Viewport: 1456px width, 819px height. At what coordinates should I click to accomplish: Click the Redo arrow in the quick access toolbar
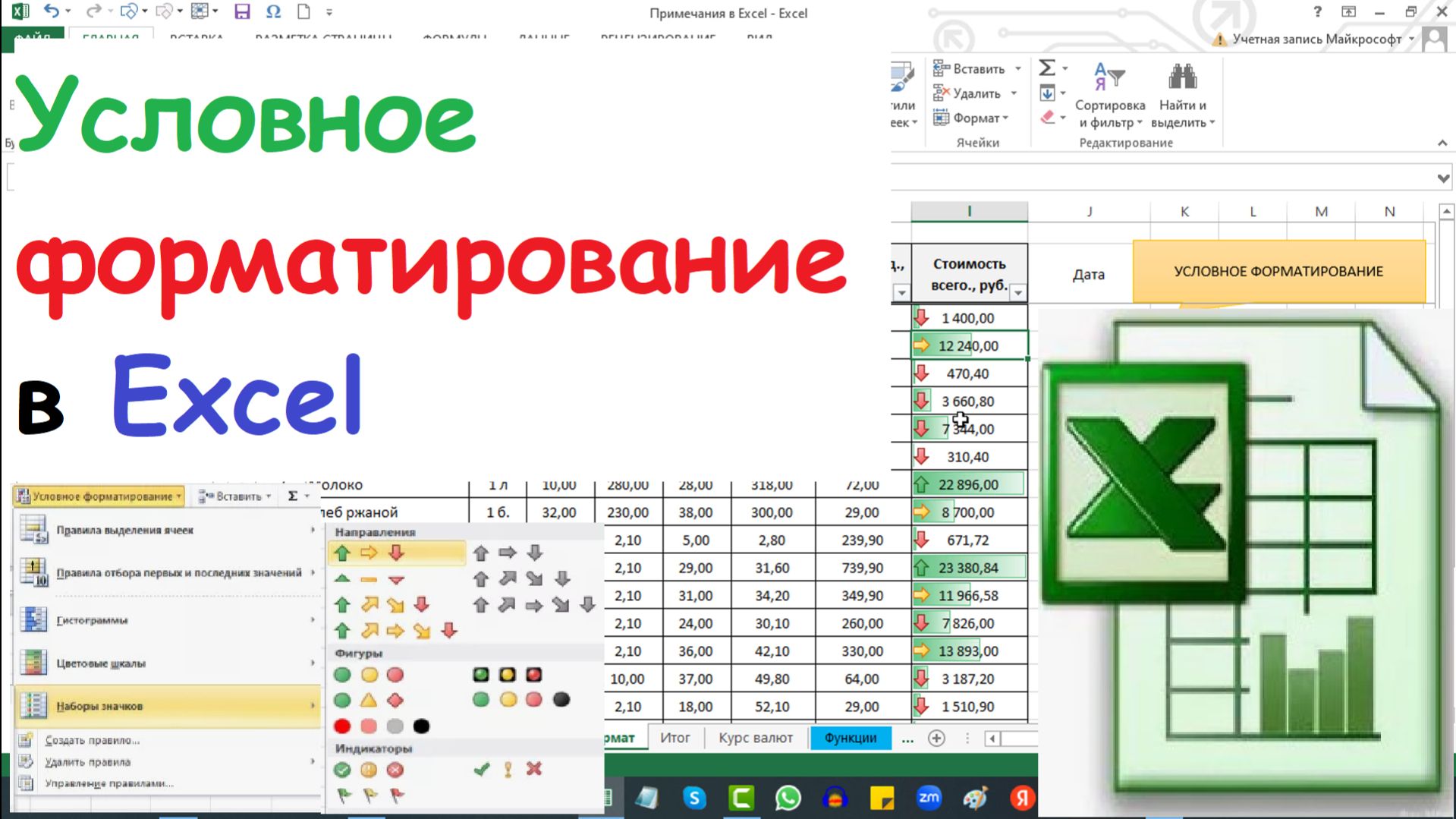(x=93, y=11)
